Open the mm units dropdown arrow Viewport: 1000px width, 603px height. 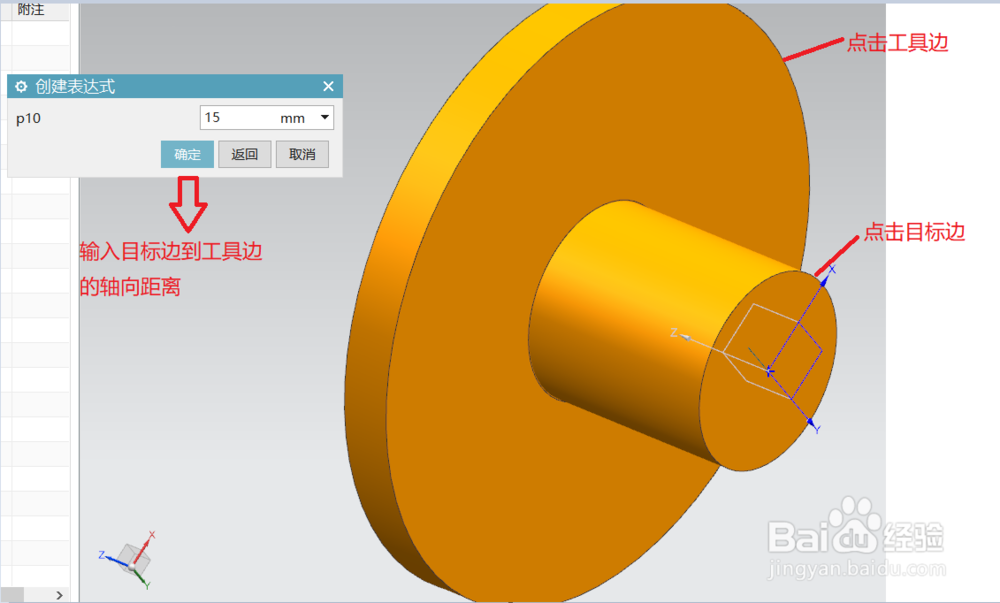point(325,117)
